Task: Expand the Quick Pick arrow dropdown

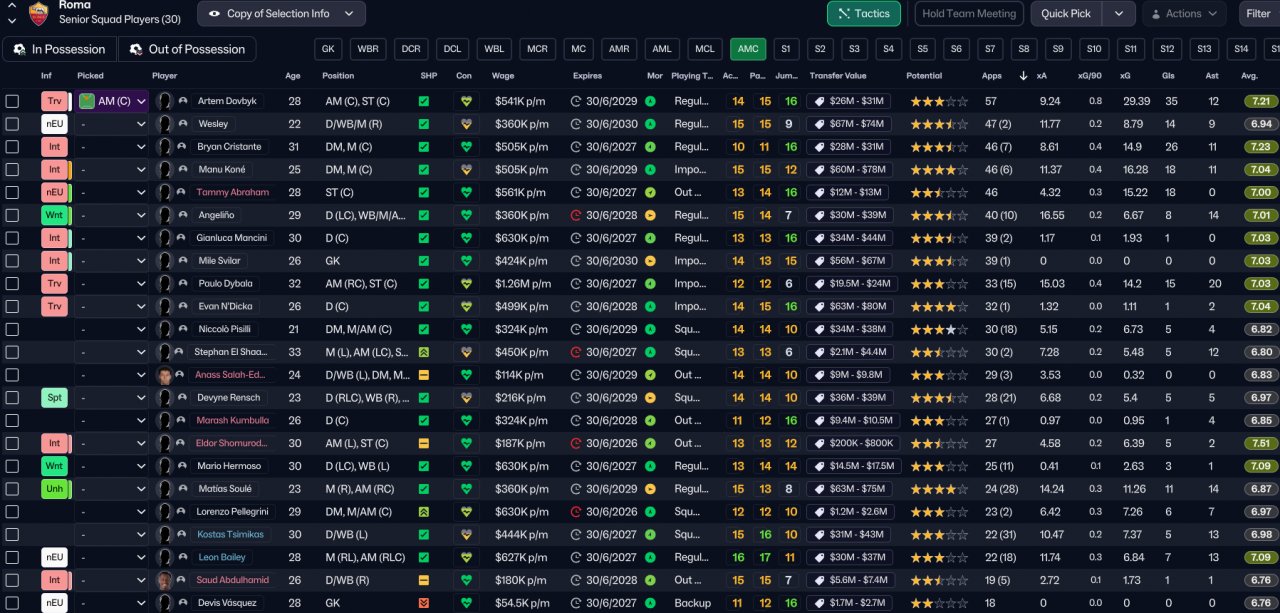Action: coord(1119,14)
